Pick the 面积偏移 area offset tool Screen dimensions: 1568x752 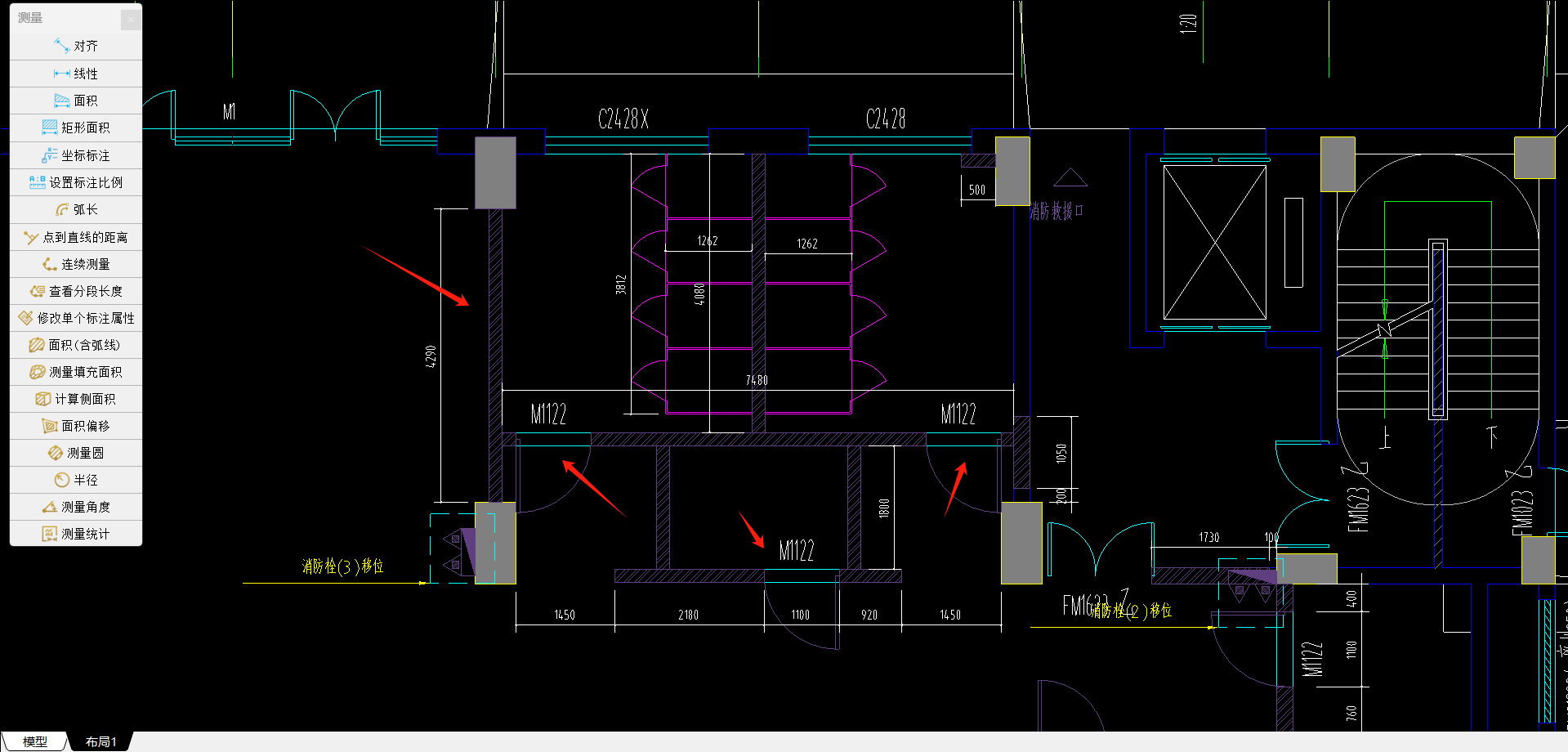(76, 426)
